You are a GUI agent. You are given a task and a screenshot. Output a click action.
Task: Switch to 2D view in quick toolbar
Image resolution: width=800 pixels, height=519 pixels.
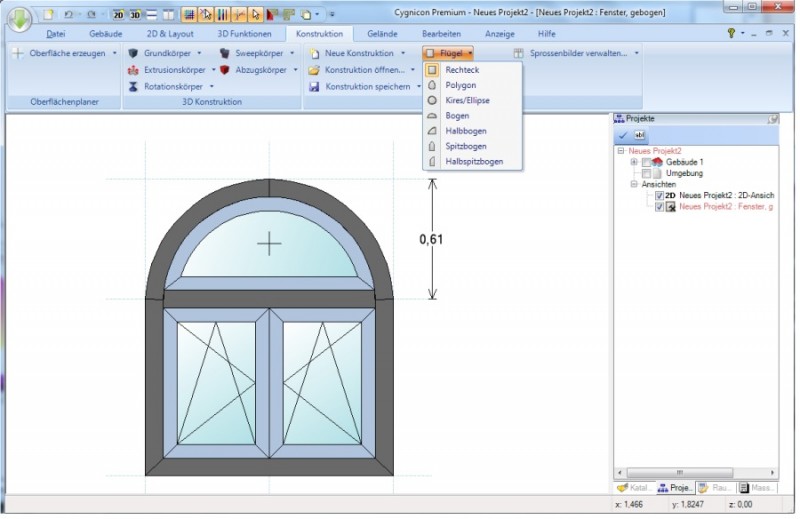[x=119, y=15]
